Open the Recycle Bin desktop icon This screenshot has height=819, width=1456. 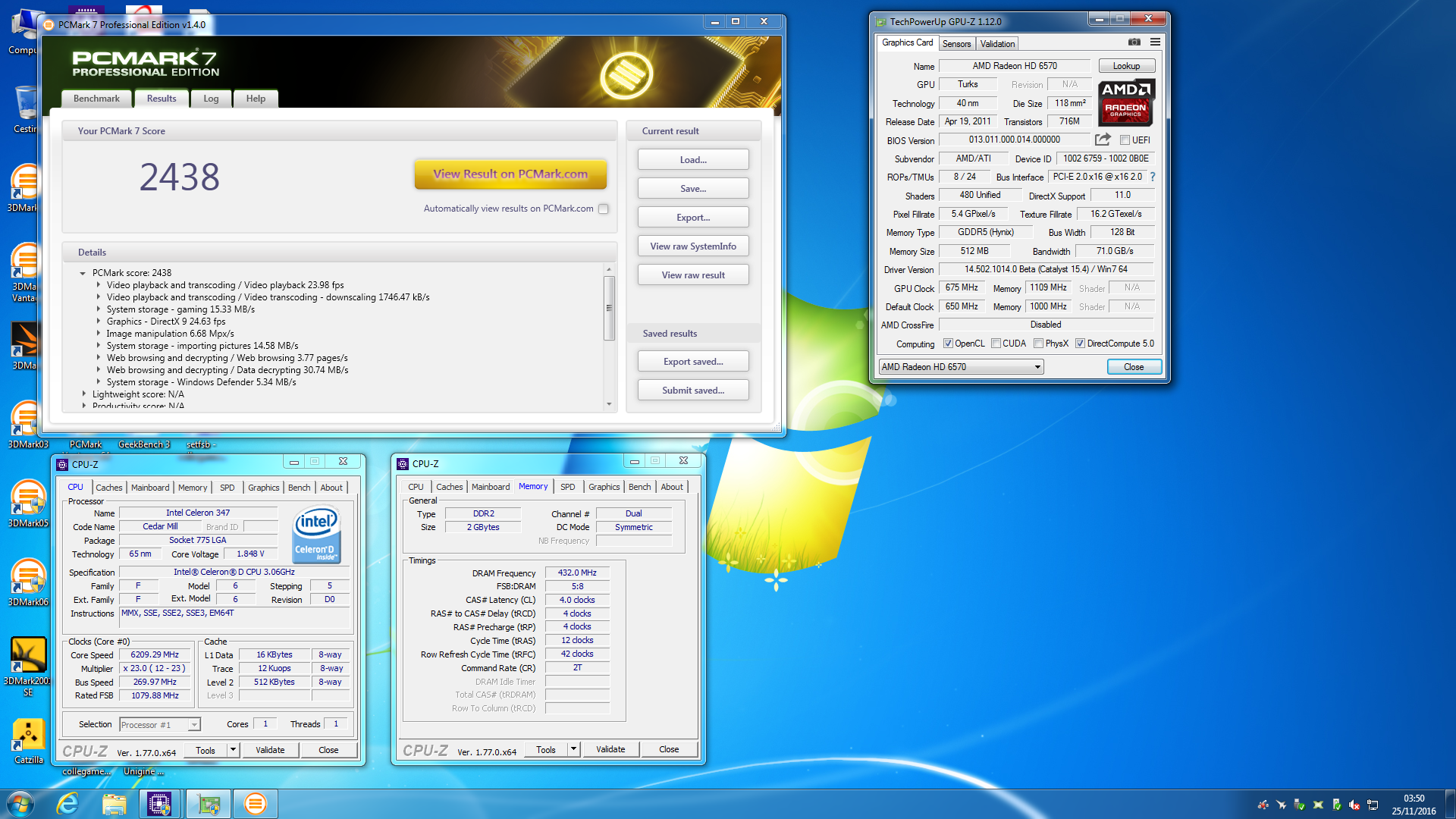point(25,108)
